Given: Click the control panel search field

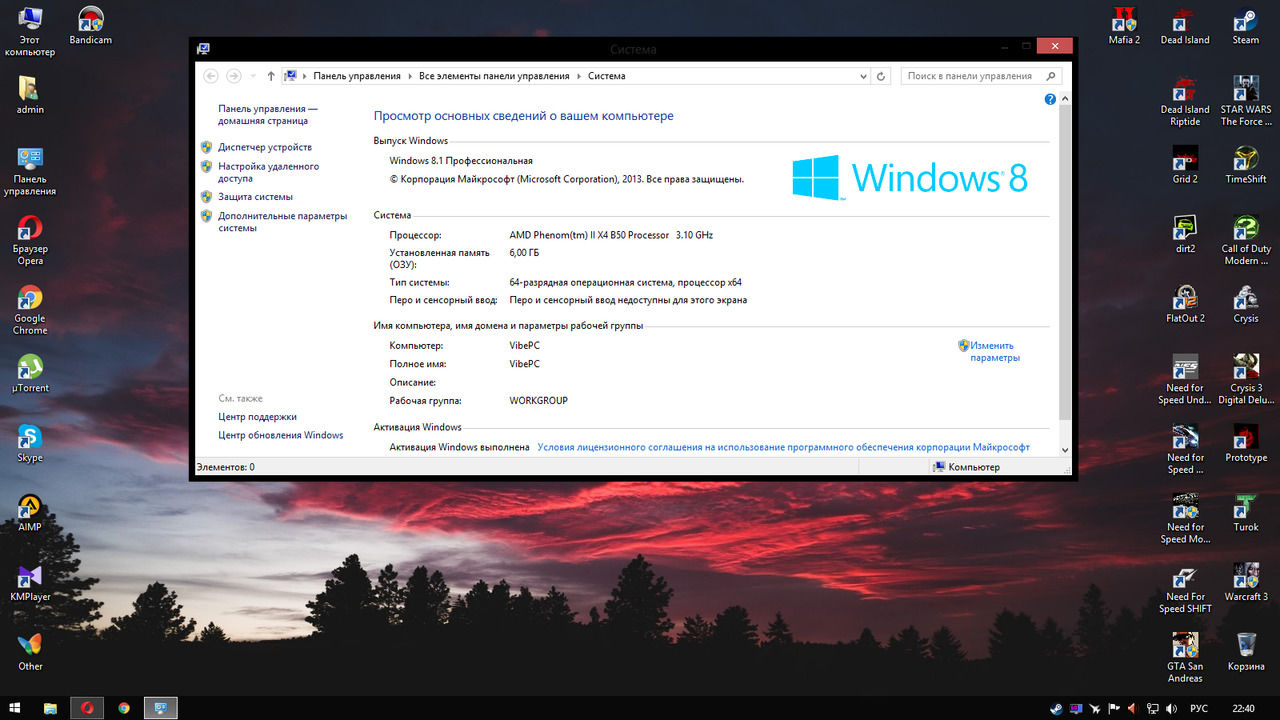Looking at the screenshot, I should tap(980, 76).
